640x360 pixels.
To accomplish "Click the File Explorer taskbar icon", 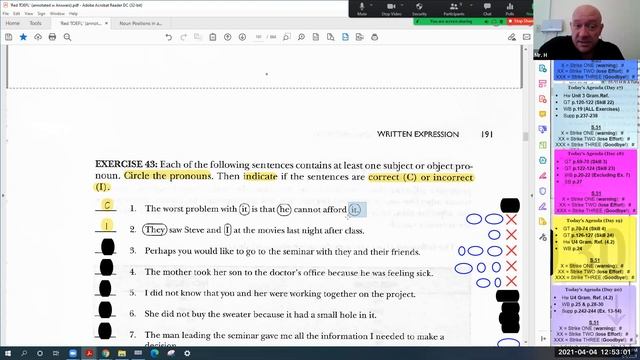I will pyautogui.click(x=122, y=353).
